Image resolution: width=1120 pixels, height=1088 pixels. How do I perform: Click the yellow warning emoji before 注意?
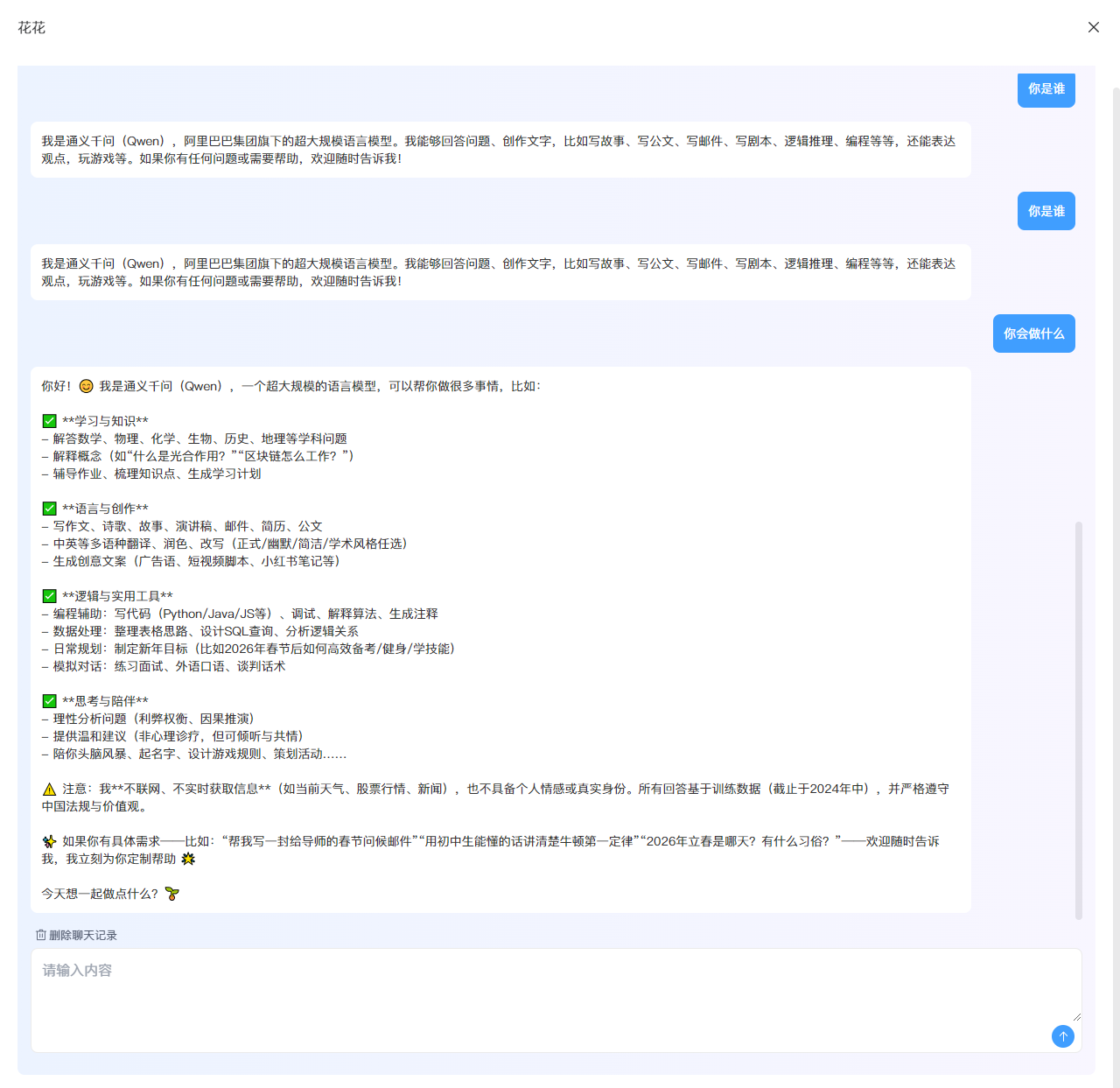coord(49,789)
